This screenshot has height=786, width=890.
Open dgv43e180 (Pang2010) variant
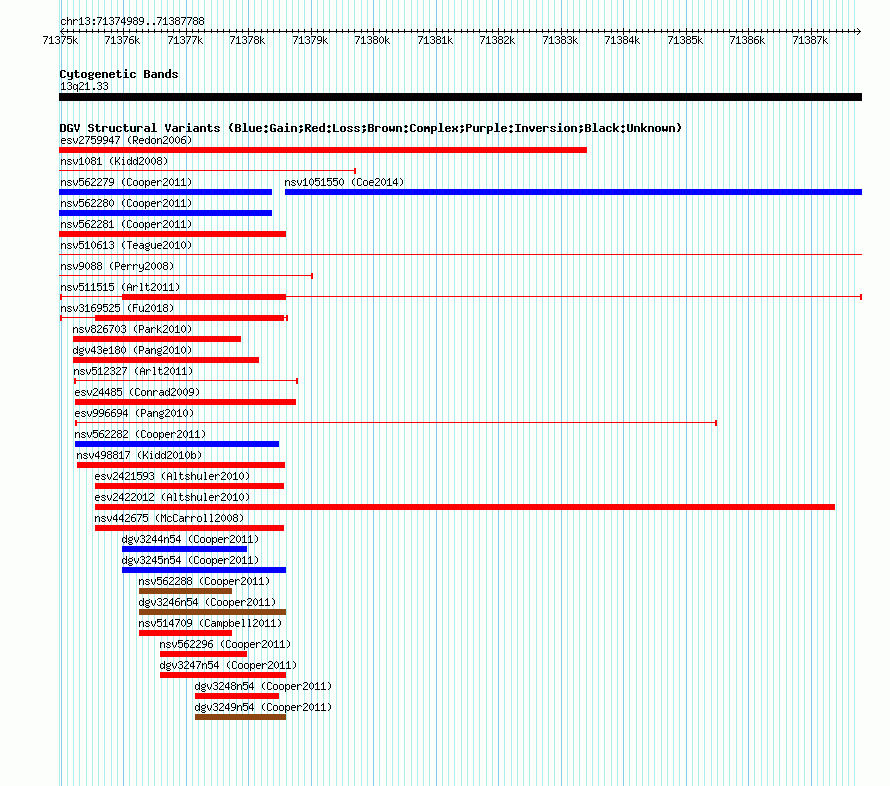click(x=132, y=350)
